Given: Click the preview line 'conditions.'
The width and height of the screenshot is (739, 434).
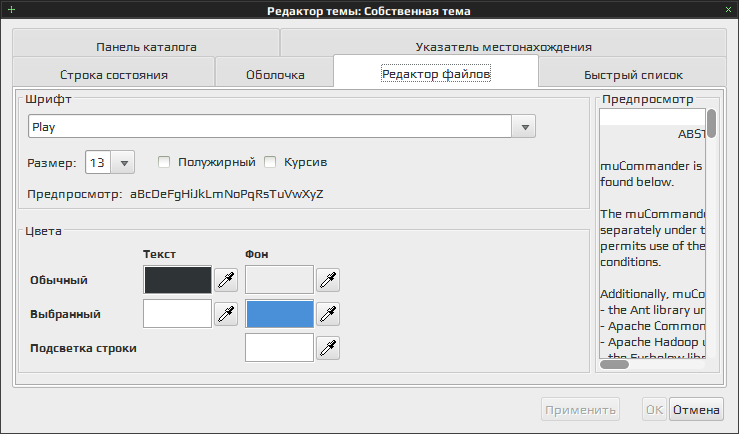Looking at the screenshot, I should [631, 262].
